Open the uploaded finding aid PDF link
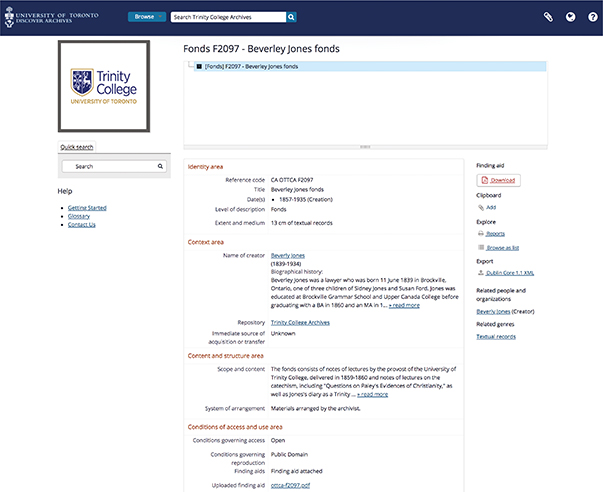This screenshot has height=492, width=603. (290, 485)
